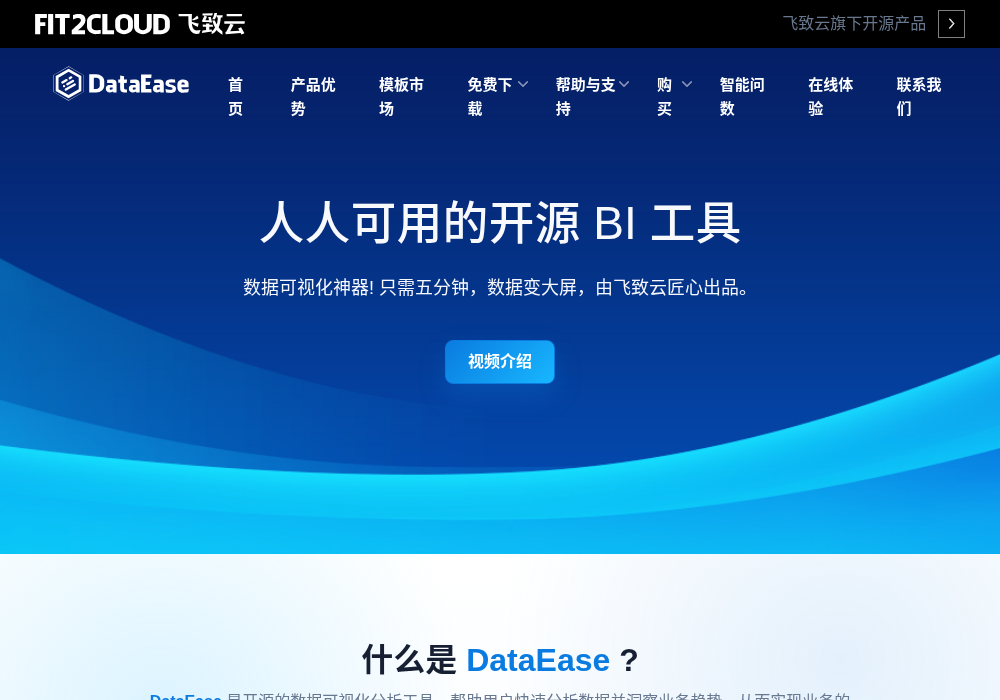Open the 智能问数 navigation link

click(x=742, y=96)
